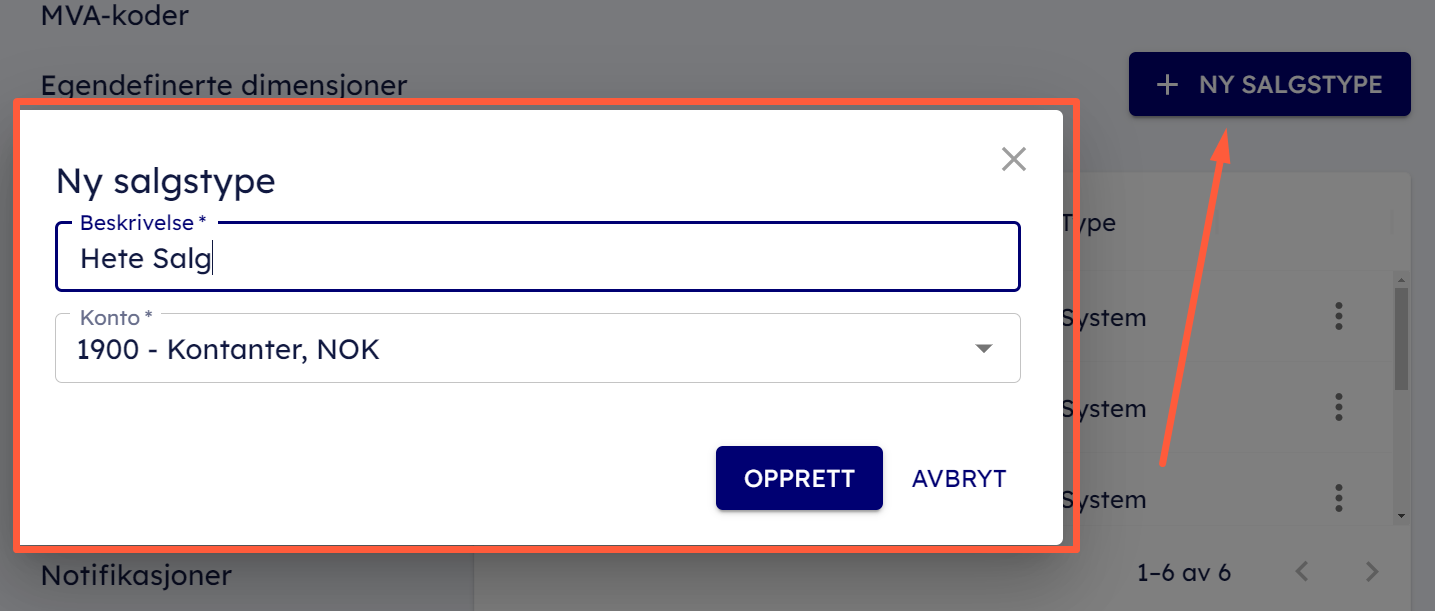Viewport: 1435px width, 611px height.
Task: Expand the Konto dropdown arrow
Action: point(984,349)
